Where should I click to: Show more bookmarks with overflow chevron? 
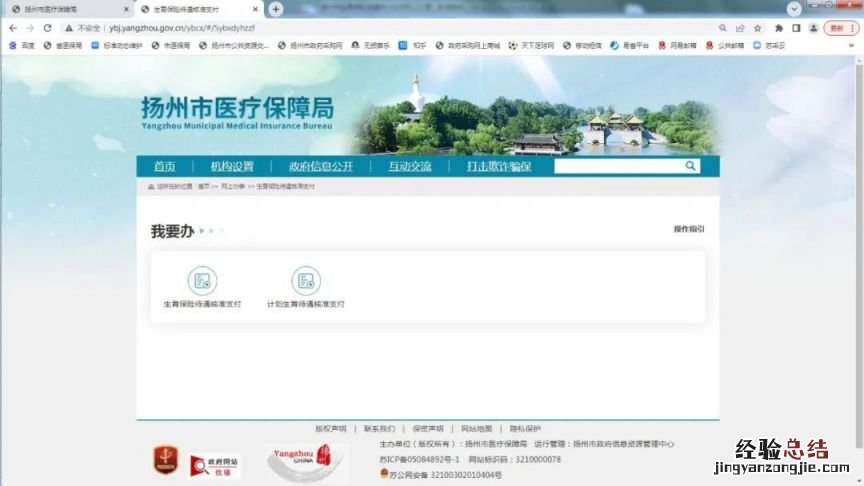click(851, 45)
